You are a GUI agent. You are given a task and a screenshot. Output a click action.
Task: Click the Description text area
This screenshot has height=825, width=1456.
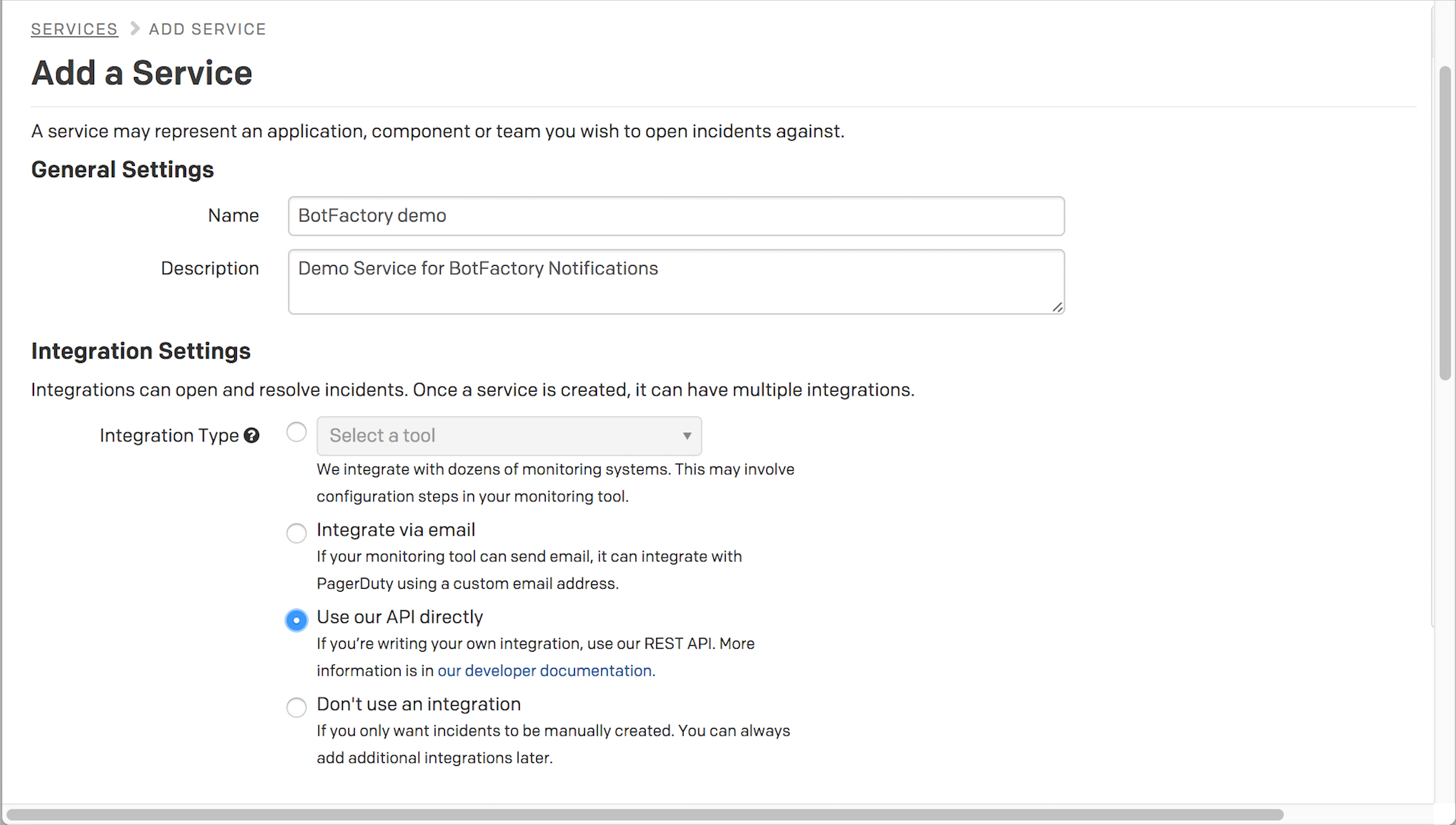point(676,281)
